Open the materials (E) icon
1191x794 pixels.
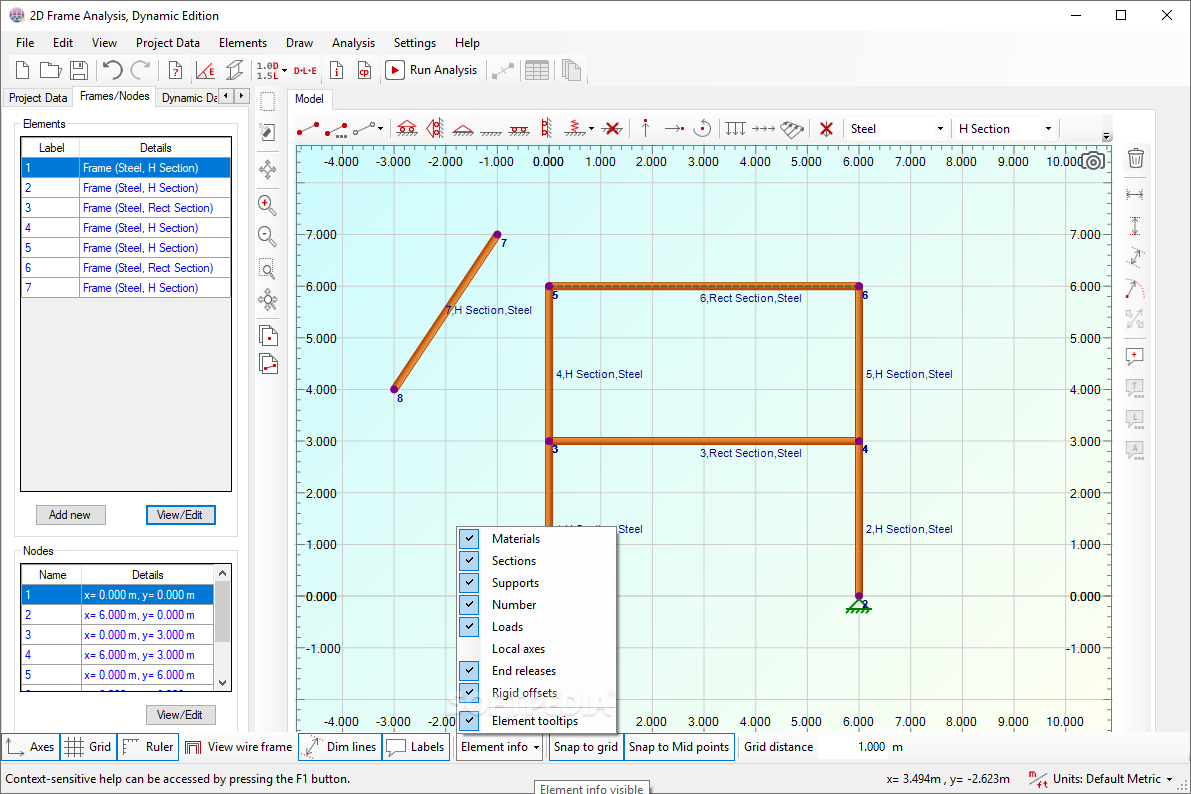pyautogui.click(x=205, y=70)
